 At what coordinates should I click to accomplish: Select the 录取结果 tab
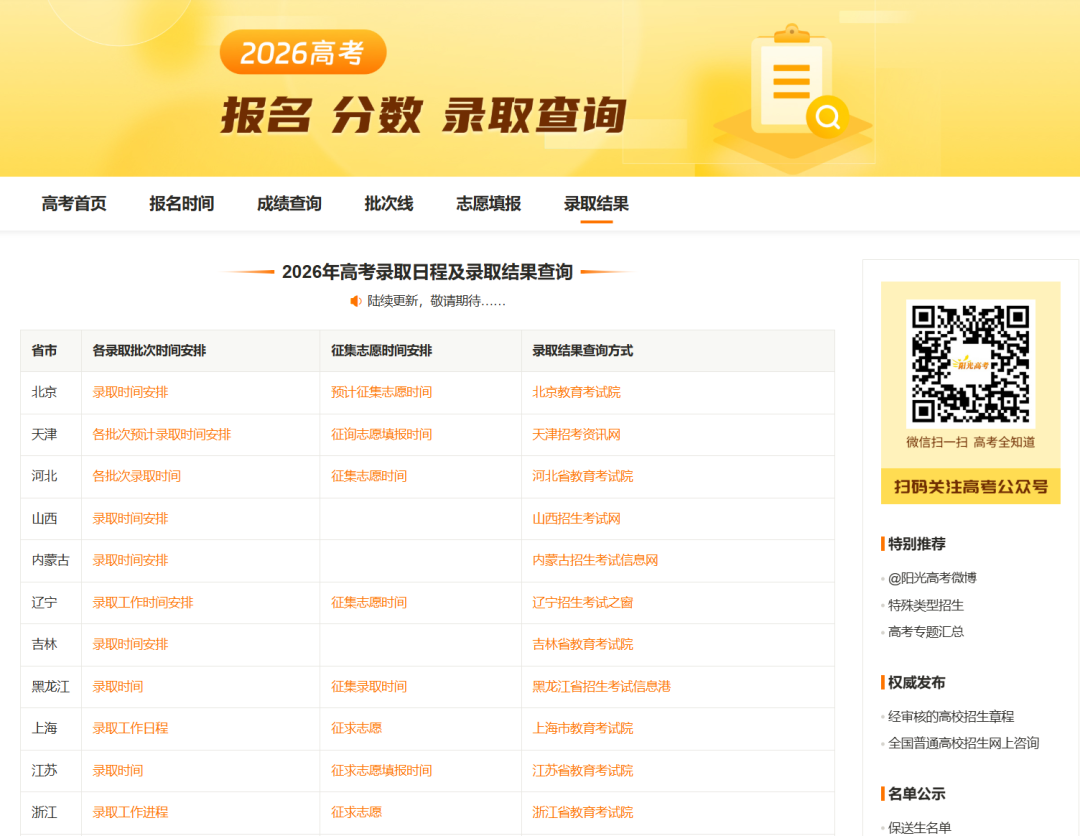click(596, 204)
